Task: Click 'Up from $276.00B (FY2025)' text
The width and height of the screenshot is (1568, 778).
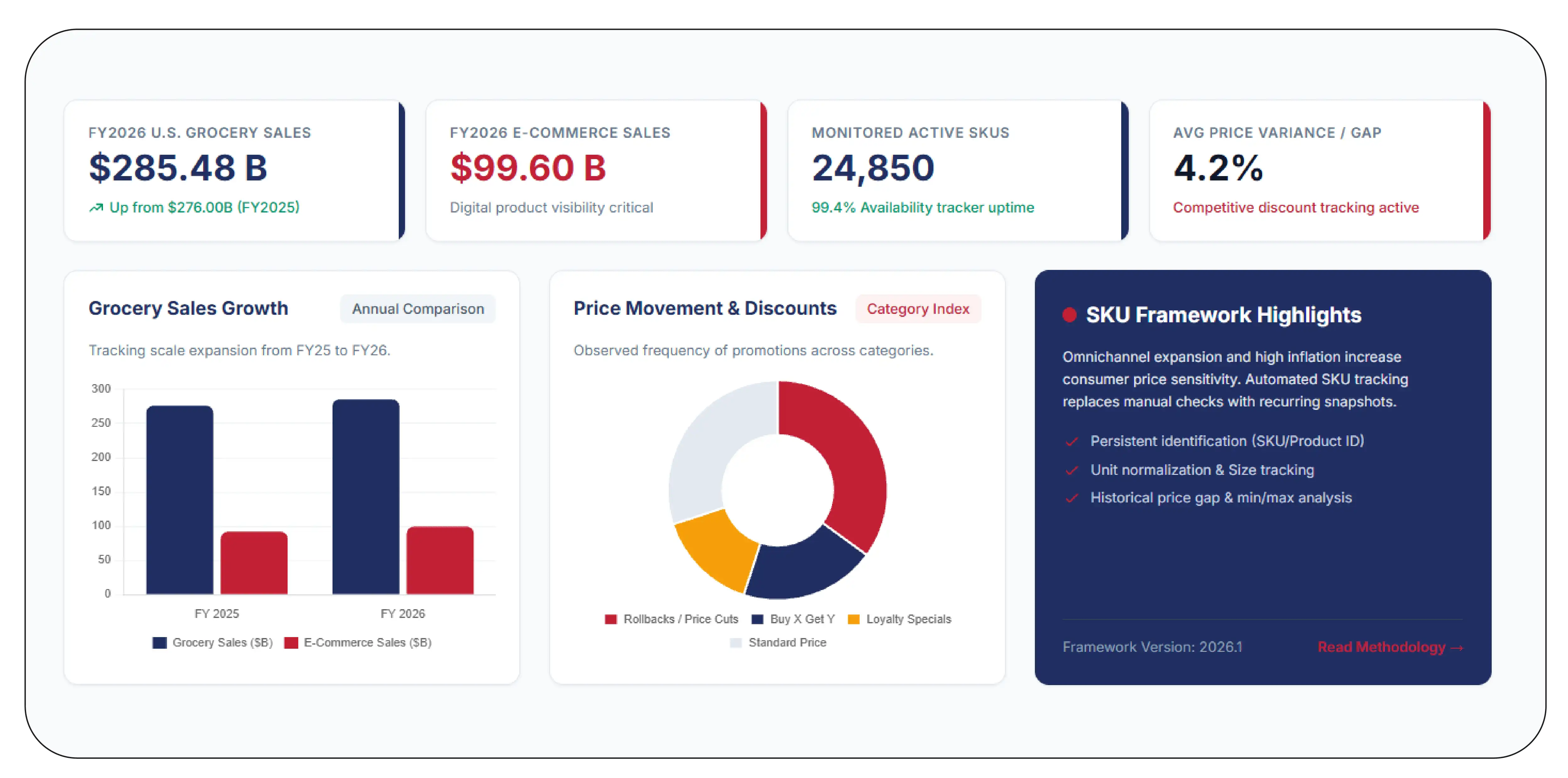Action: click(x=204, y=208)
